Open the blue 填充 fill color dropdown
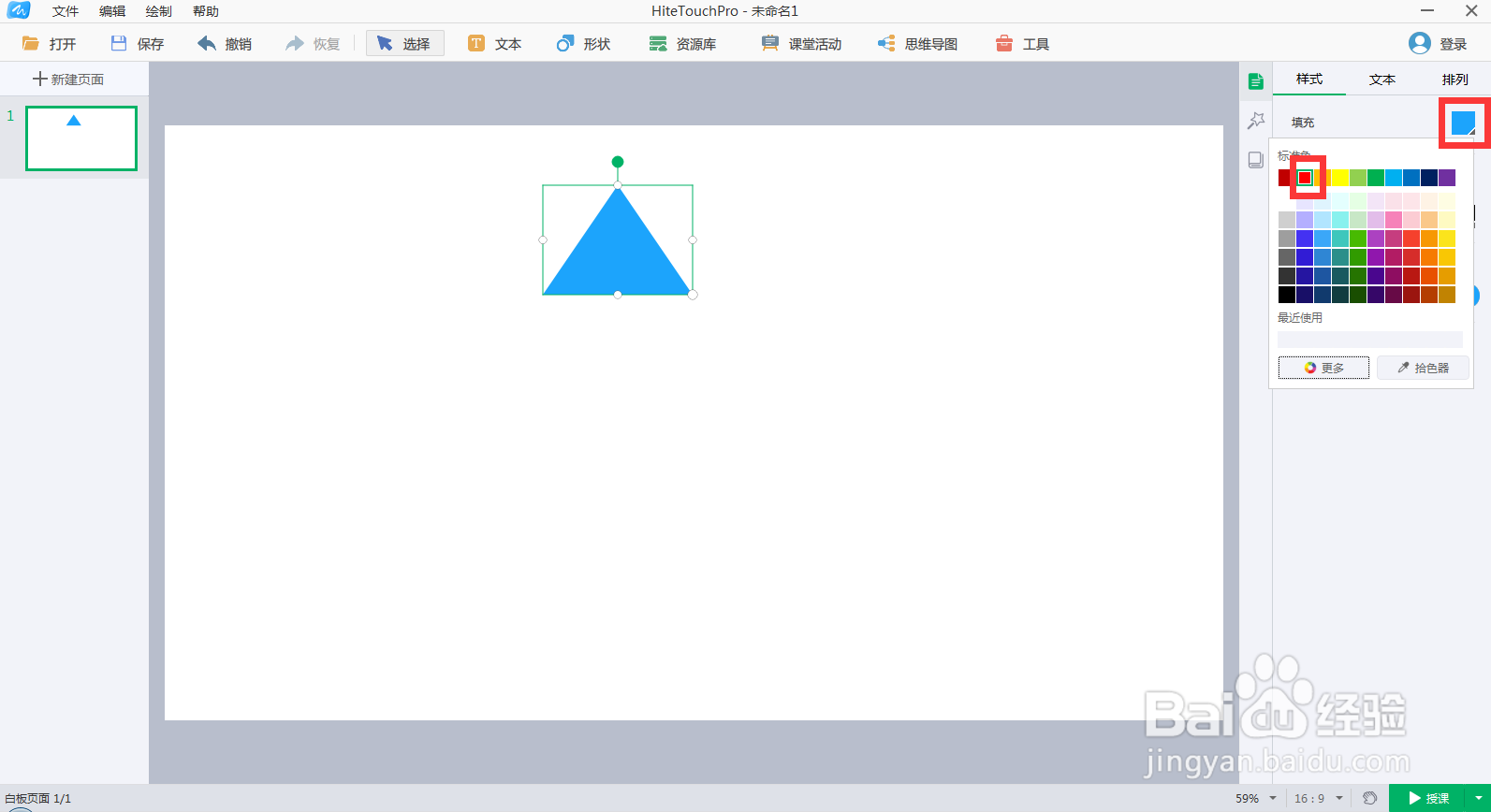 tap(1463, 123)
